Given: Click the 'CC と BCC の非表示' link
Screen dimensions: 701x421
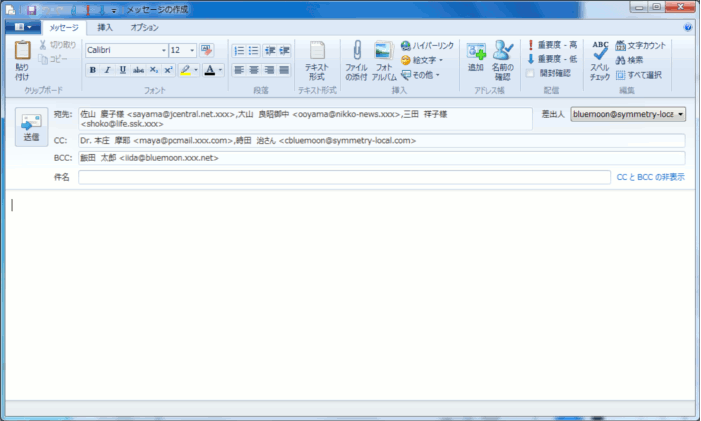Looking at the screenshot, I should pos(650,177).
